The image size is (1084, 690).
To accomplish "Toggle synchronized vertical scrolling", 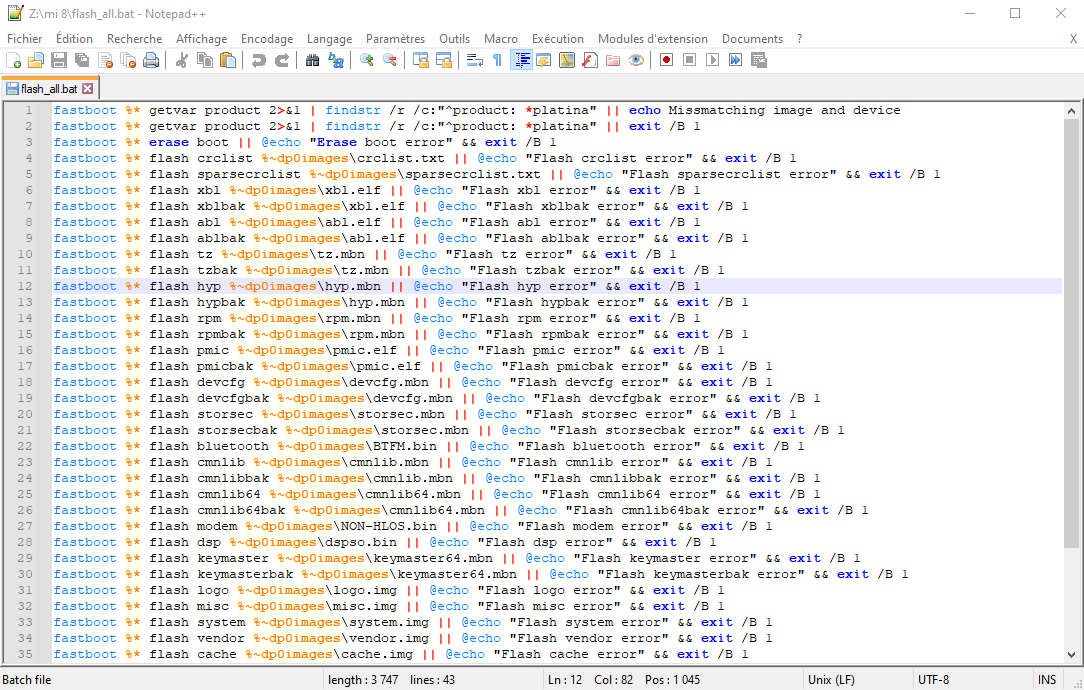I will [x=420, y=60].
